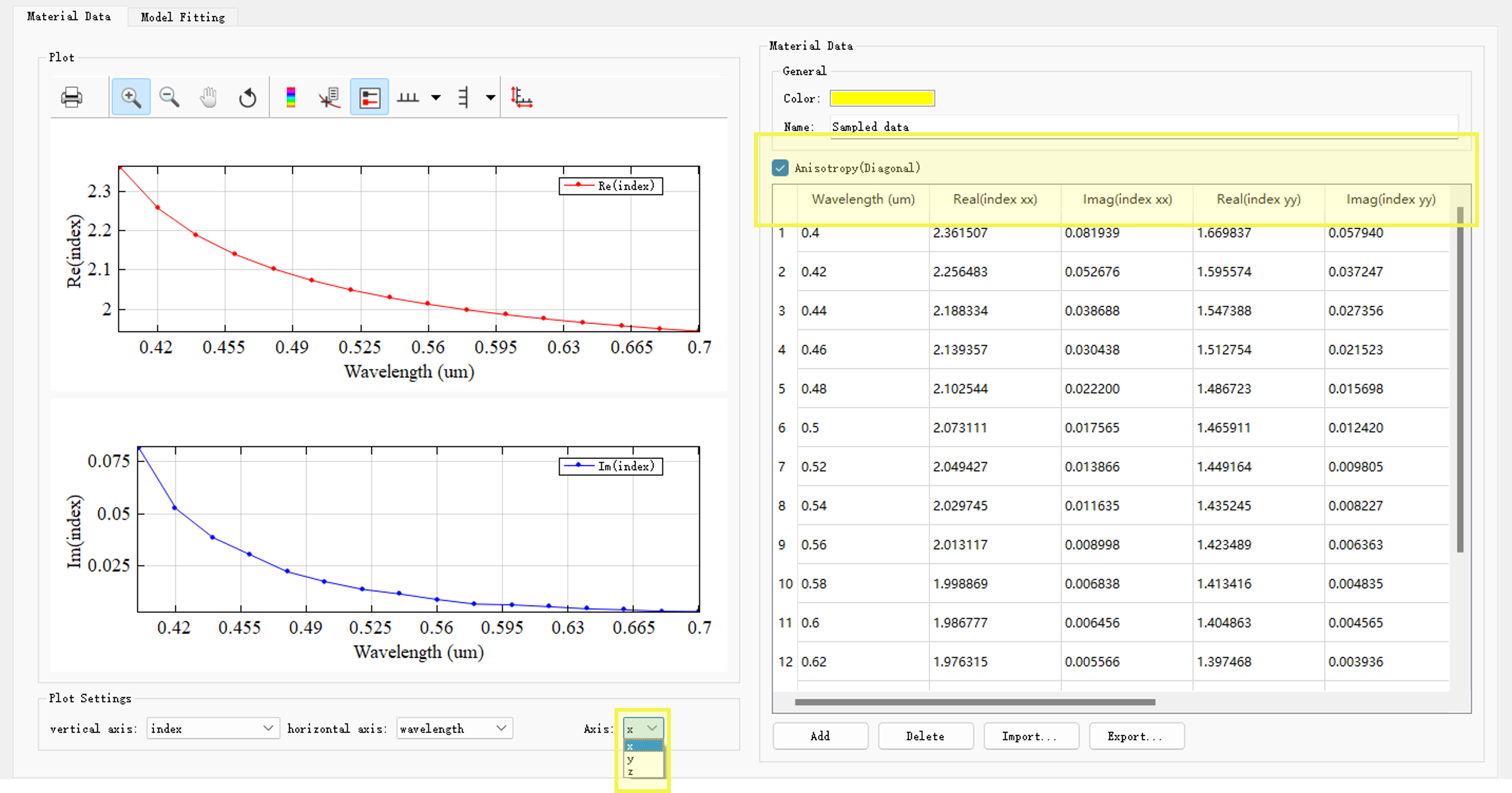Select row header 12 in the table
The width and height of the screenshot is (1512, 793).
(x=785, y=662)
